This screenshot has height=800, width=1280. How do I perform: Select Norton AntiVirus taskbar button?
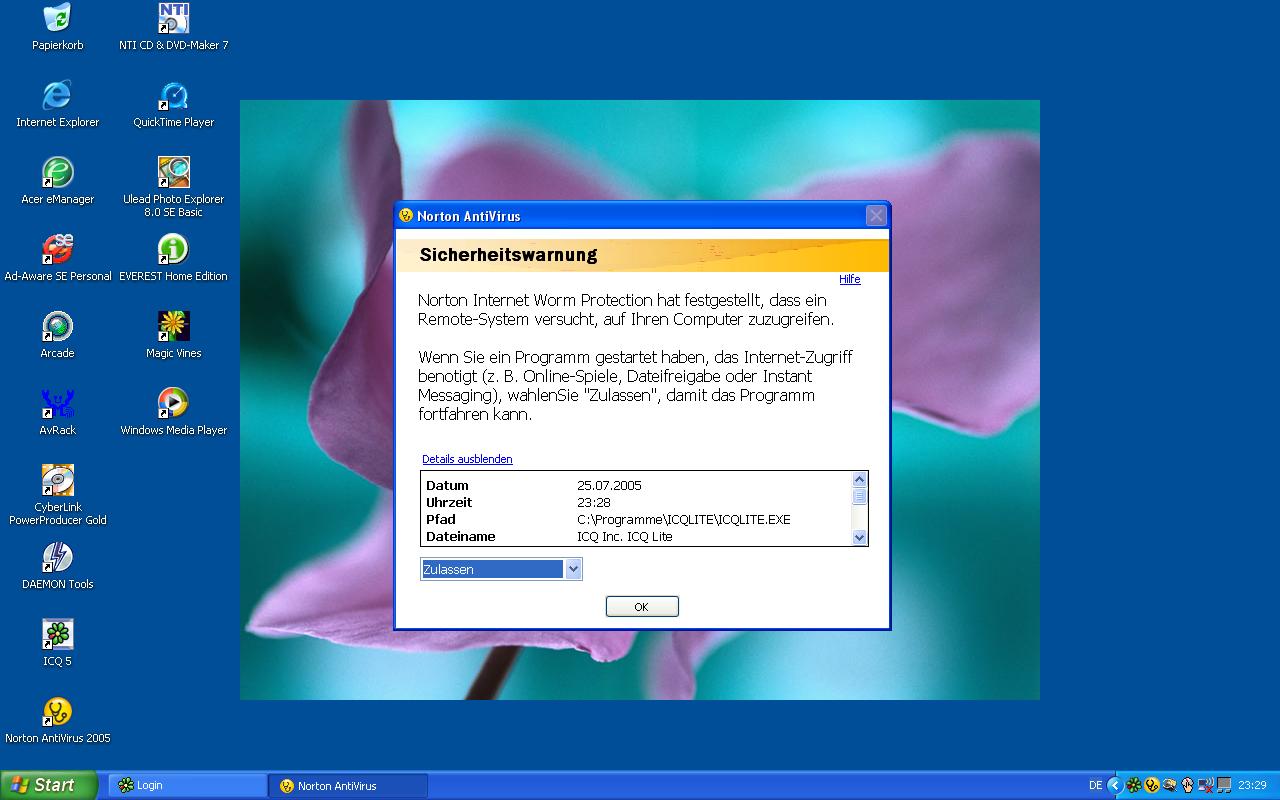coord(347,786)
